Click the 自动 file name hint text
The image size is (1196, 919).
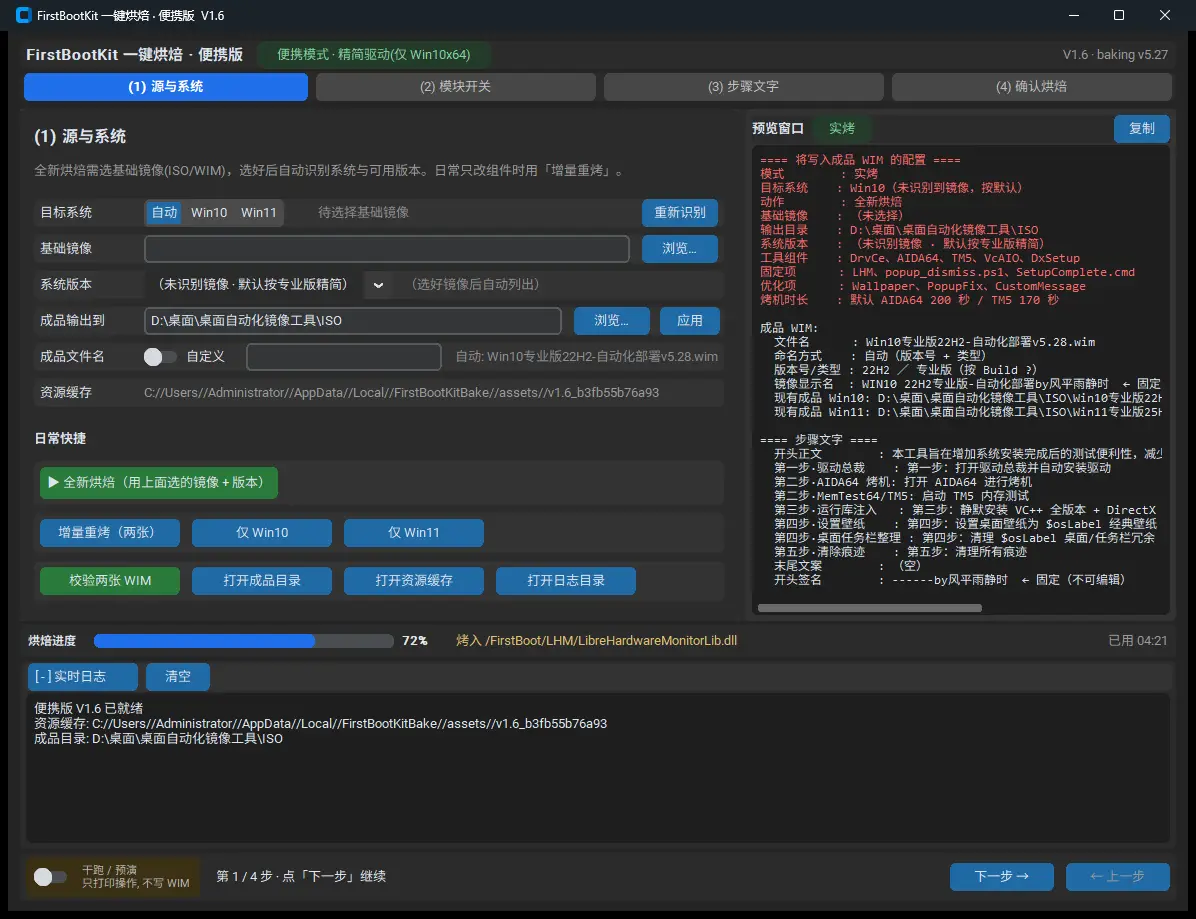tap(587, 356)
